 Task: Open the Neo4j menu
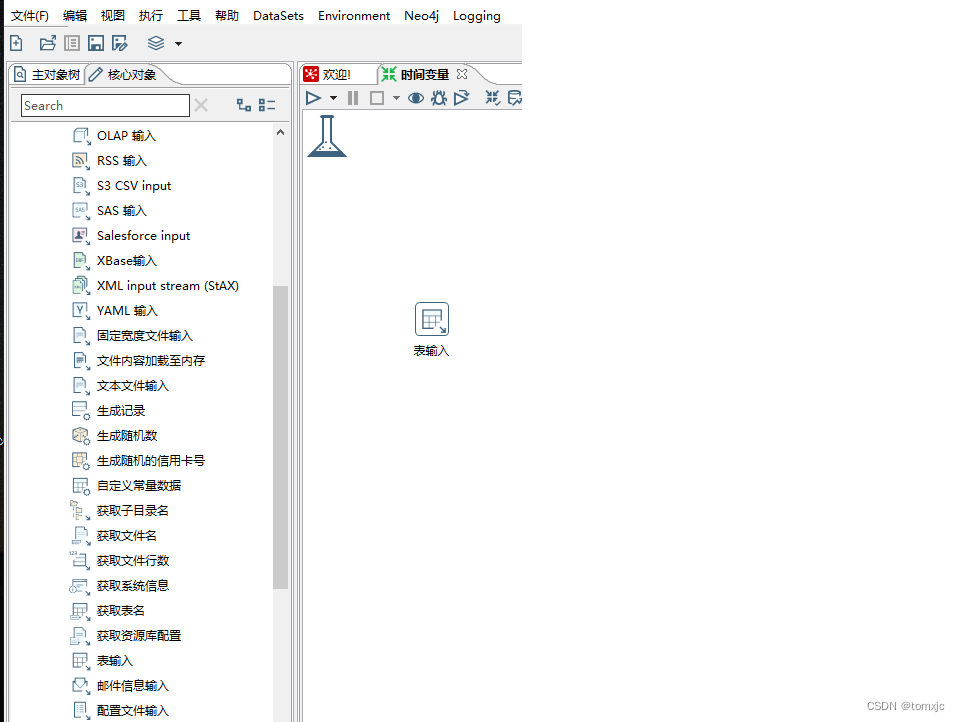click(421, 15)
